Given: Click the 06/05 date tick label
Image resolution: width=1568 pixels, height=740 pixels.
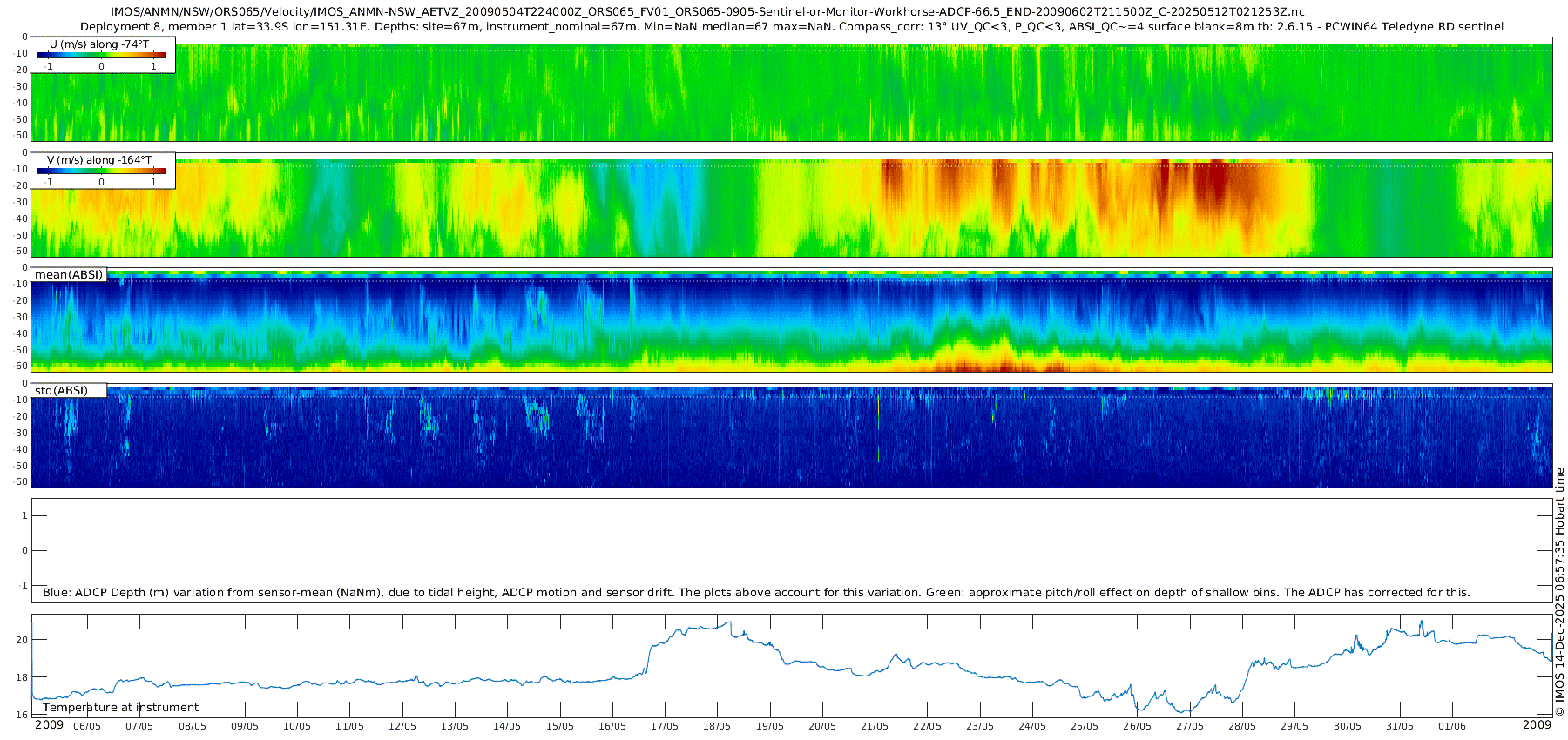Looking at the screenshot, I should (86, 726).
